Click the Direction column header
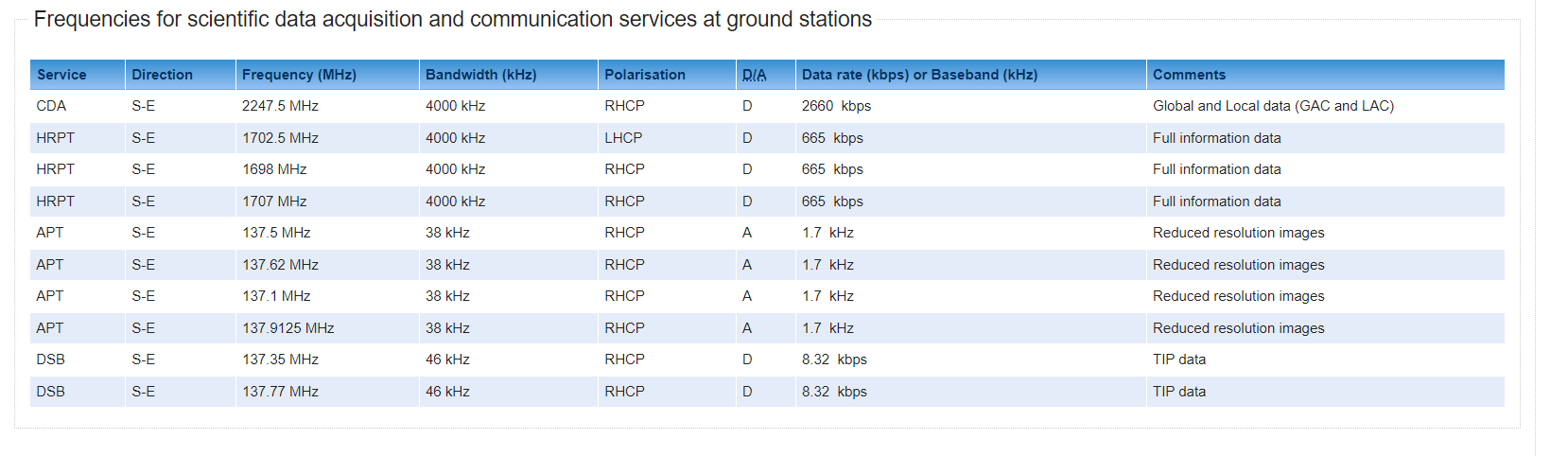1568x456 pixels. (162, 75)
